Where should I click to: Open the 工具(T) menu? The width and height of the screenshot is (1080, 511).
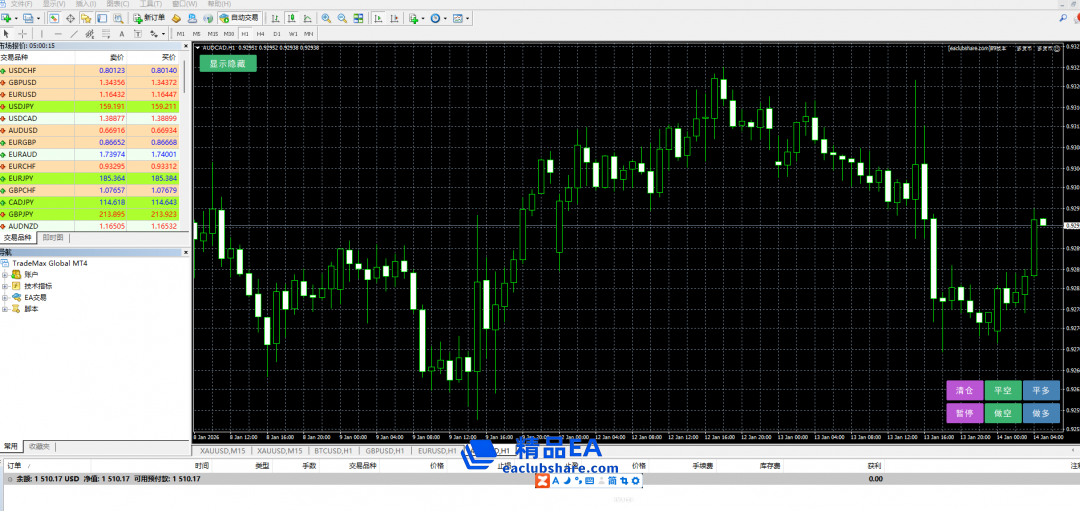151,4
